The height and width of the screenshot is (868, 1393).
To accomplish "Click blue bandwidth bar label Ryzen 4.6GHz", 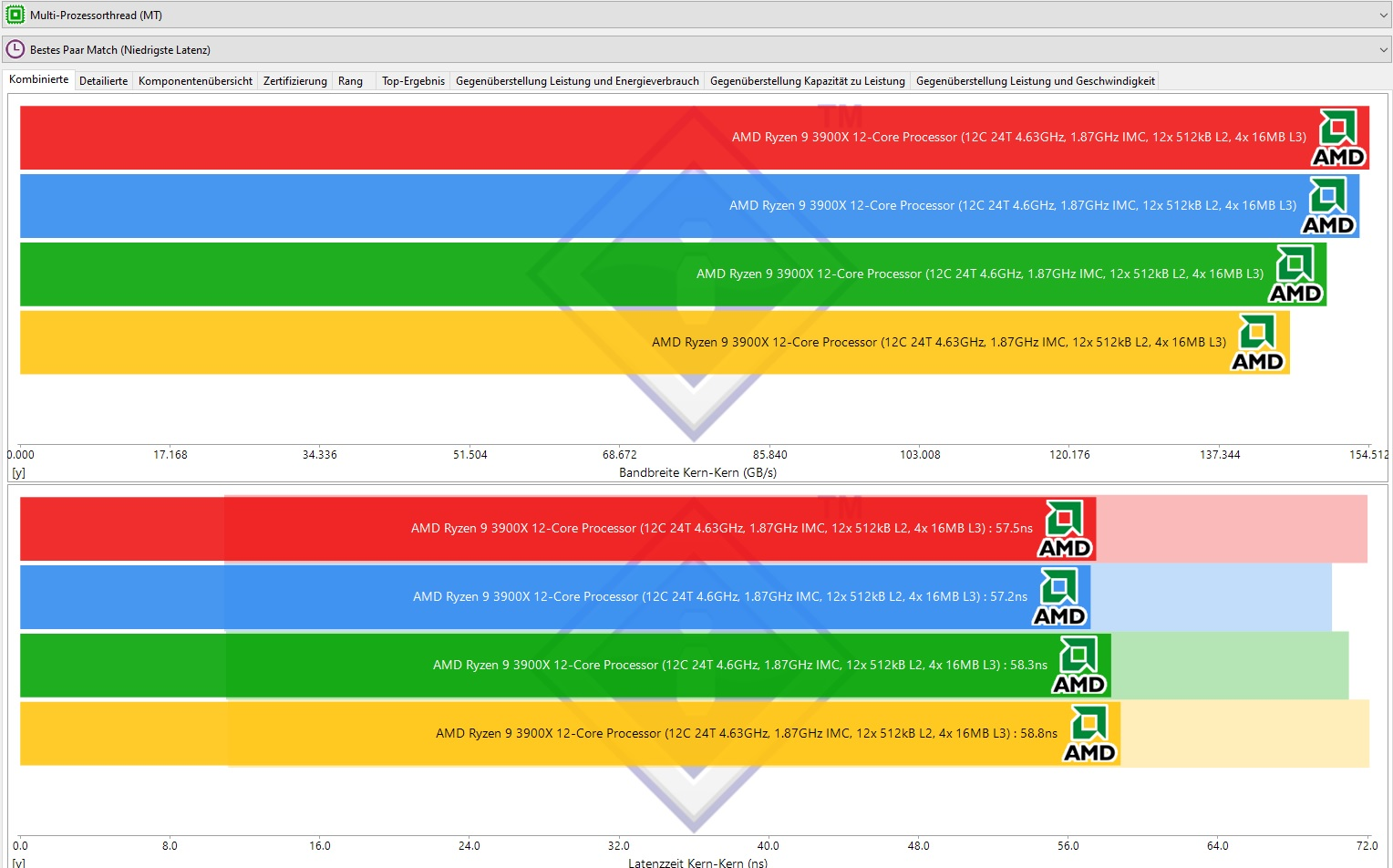I will (x=1012, y=205).
